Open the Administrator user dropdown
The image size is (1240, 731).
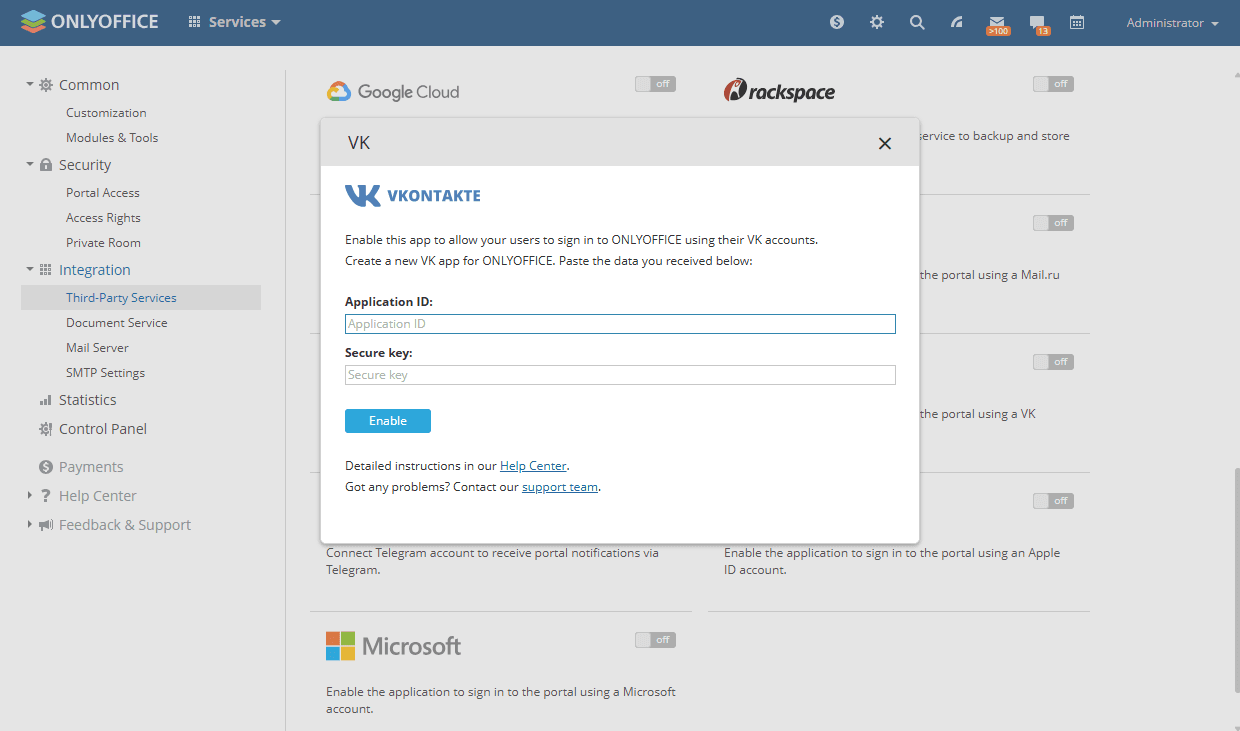coord(1172,23)
